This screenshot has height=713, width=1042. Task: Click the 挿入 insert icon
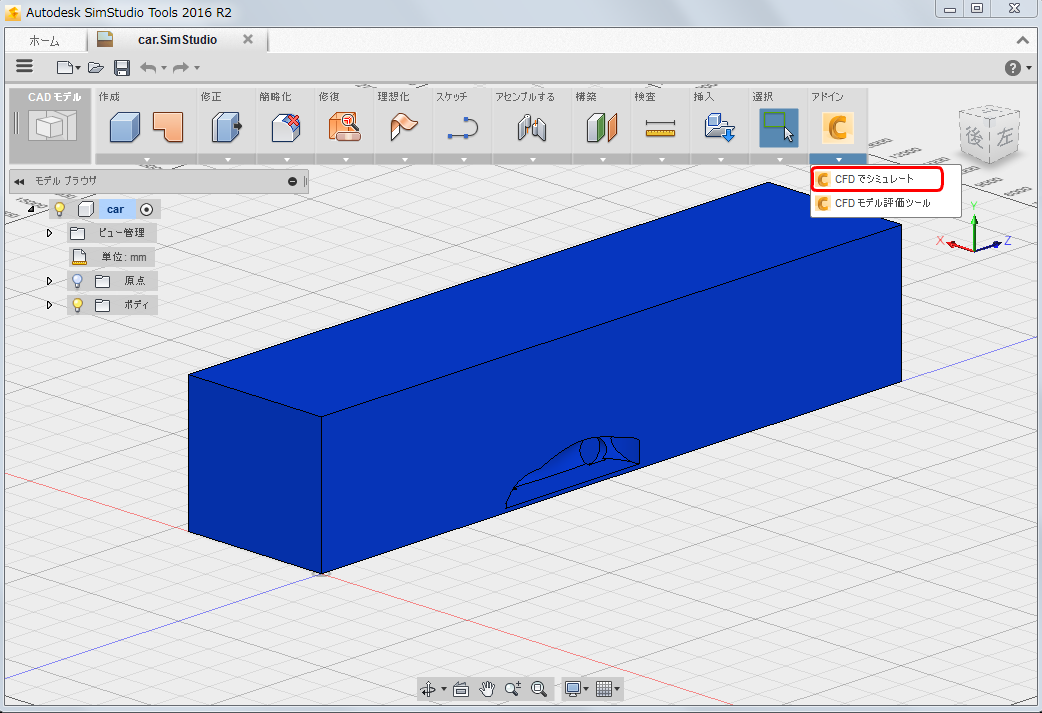pyautogui.click(x=720, y=126)
